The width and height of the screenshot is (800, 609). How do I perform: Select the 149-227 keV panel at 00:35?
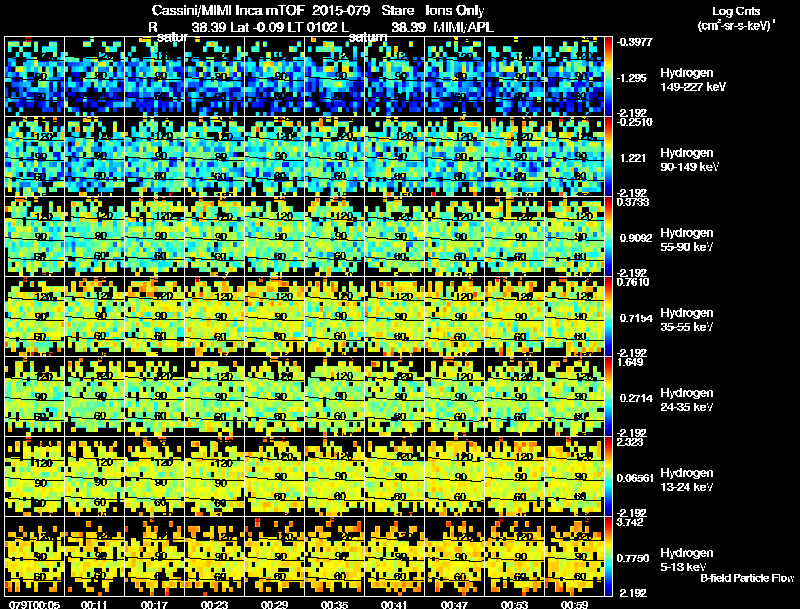[x=335, y=77]
